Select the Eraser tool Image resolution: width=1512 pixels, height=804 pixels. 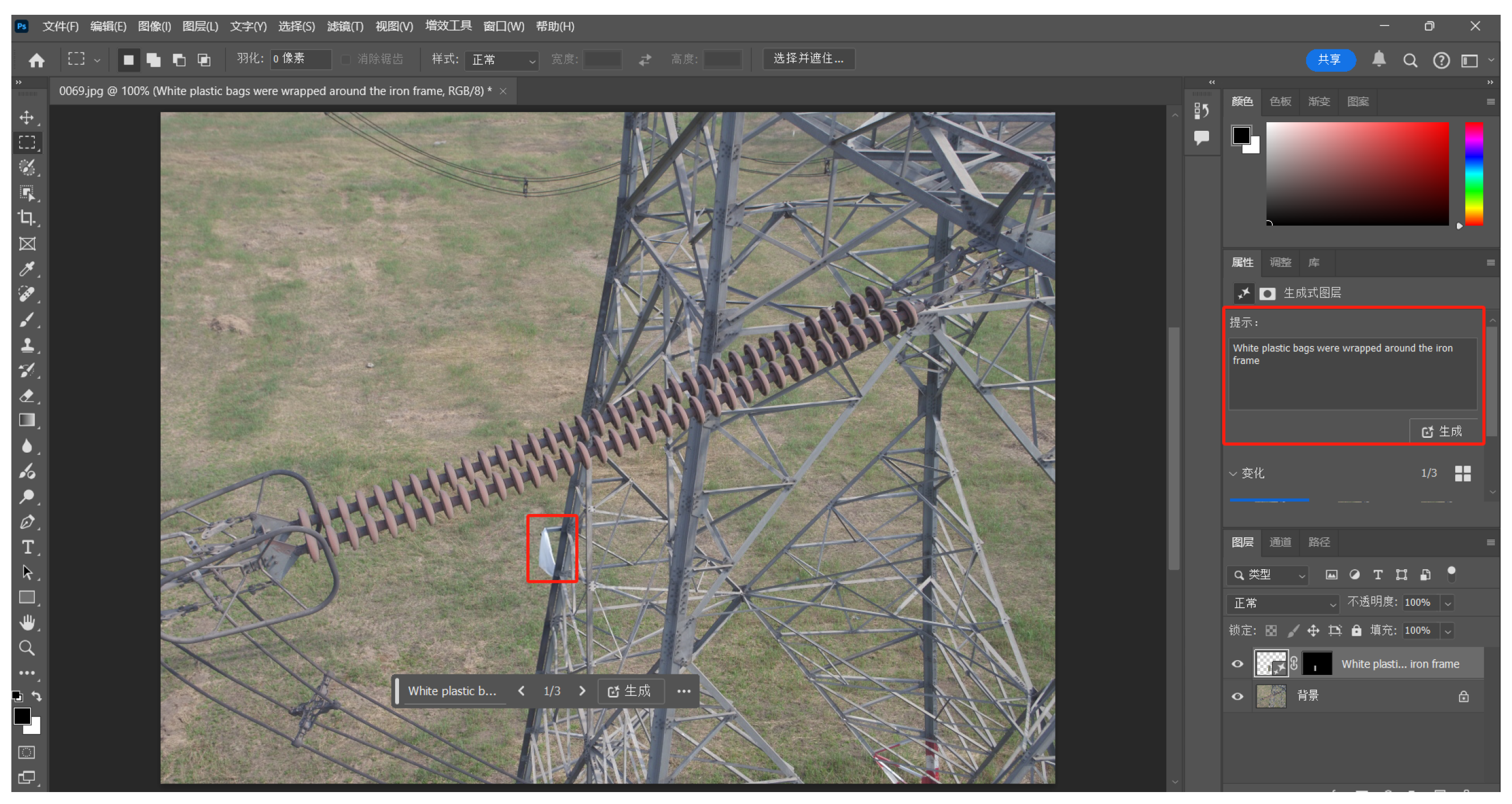point(26,395)
